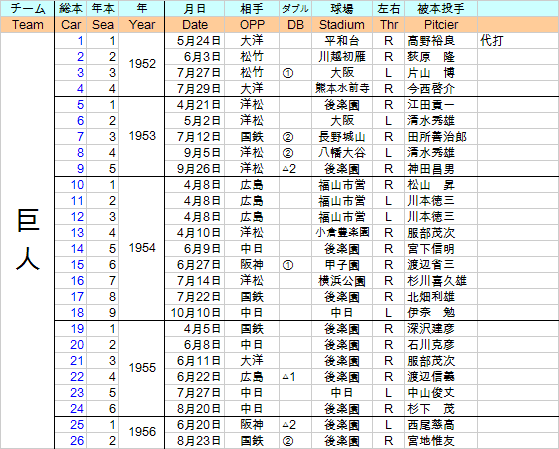The width and height of the screenshot is (559, 449).
Task: Select the Pitcier column header
Action: pos(441,25)
